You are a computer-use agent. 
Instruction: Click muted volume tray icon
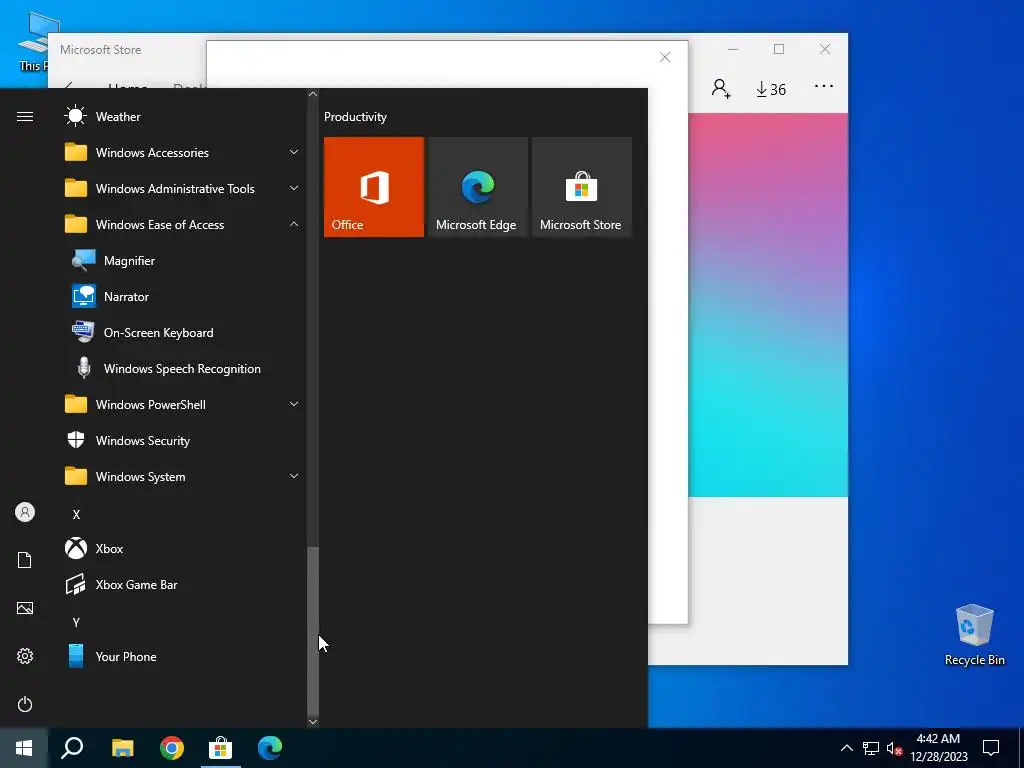(894, 748)
